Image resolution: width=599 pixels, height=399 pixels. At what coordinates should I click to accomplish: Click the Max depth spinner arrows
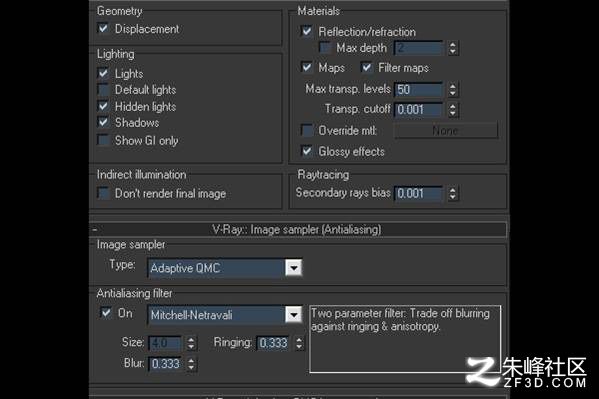click(453, 48)
